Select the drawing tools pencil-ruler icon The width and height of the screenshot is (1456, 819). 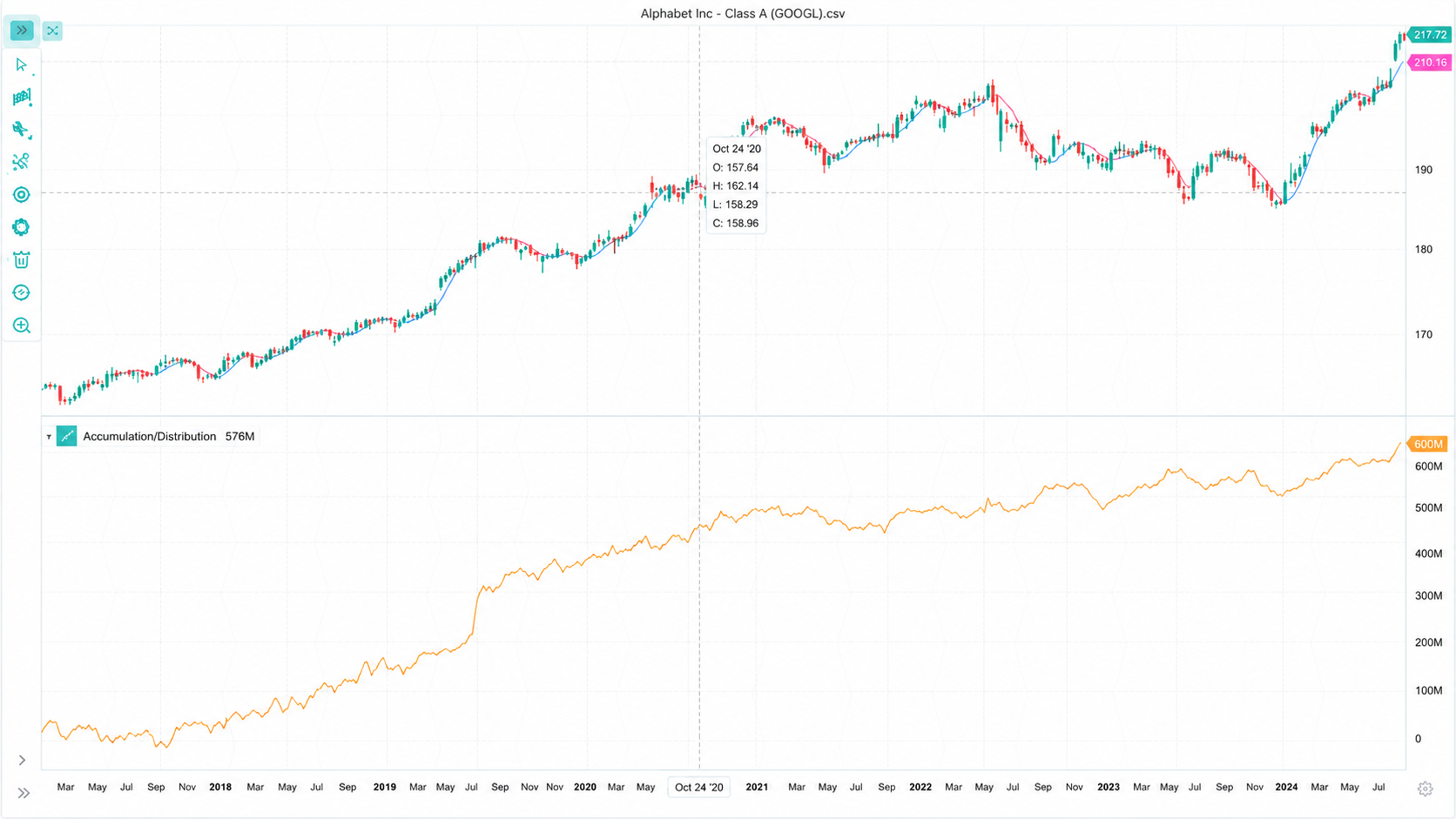[x=22, y=131]
